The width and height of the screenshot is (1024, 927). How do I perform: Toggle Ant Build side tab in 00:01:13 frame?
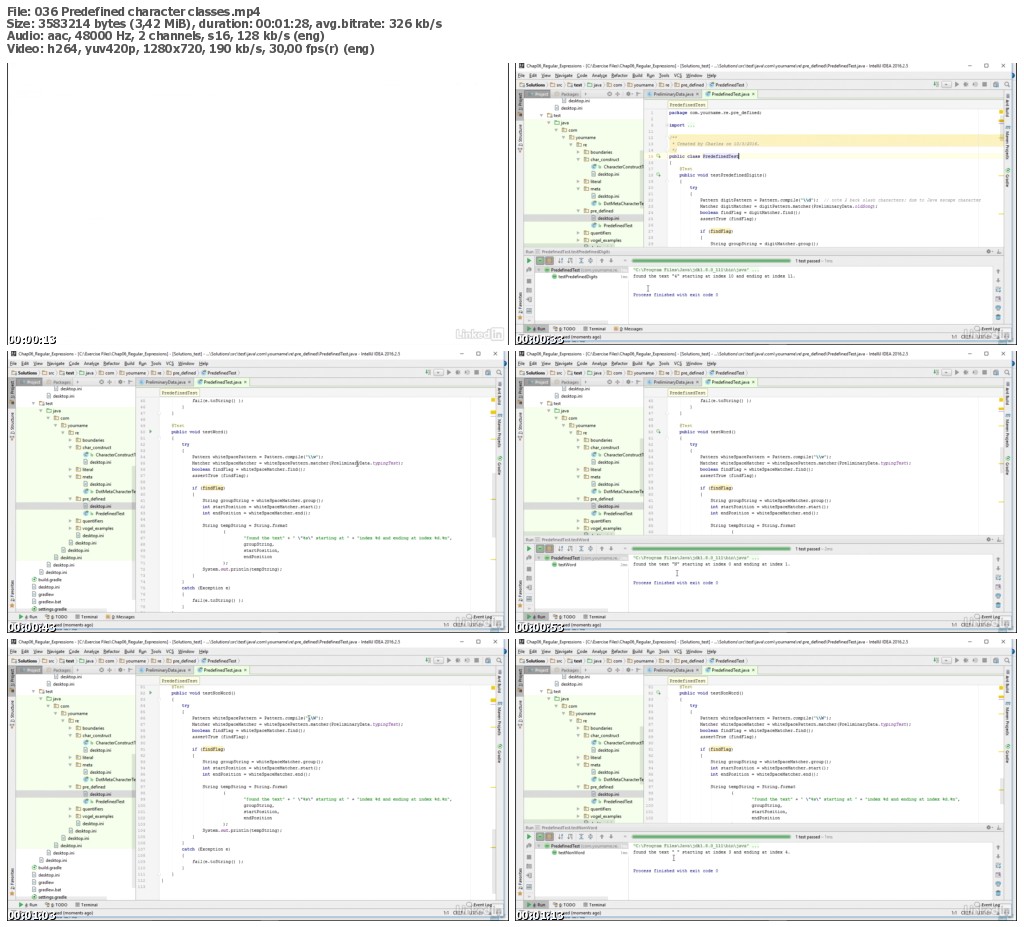(1008, 681)
